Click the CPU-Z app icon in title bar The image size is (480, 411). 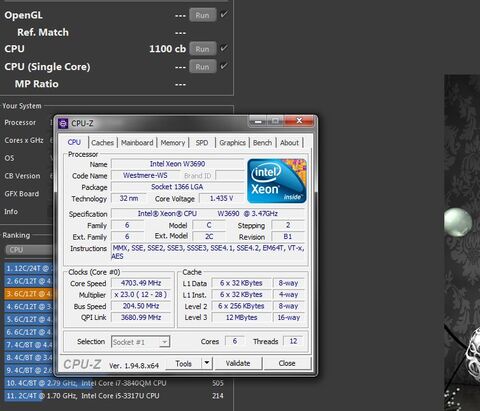[x=63, y=123]
